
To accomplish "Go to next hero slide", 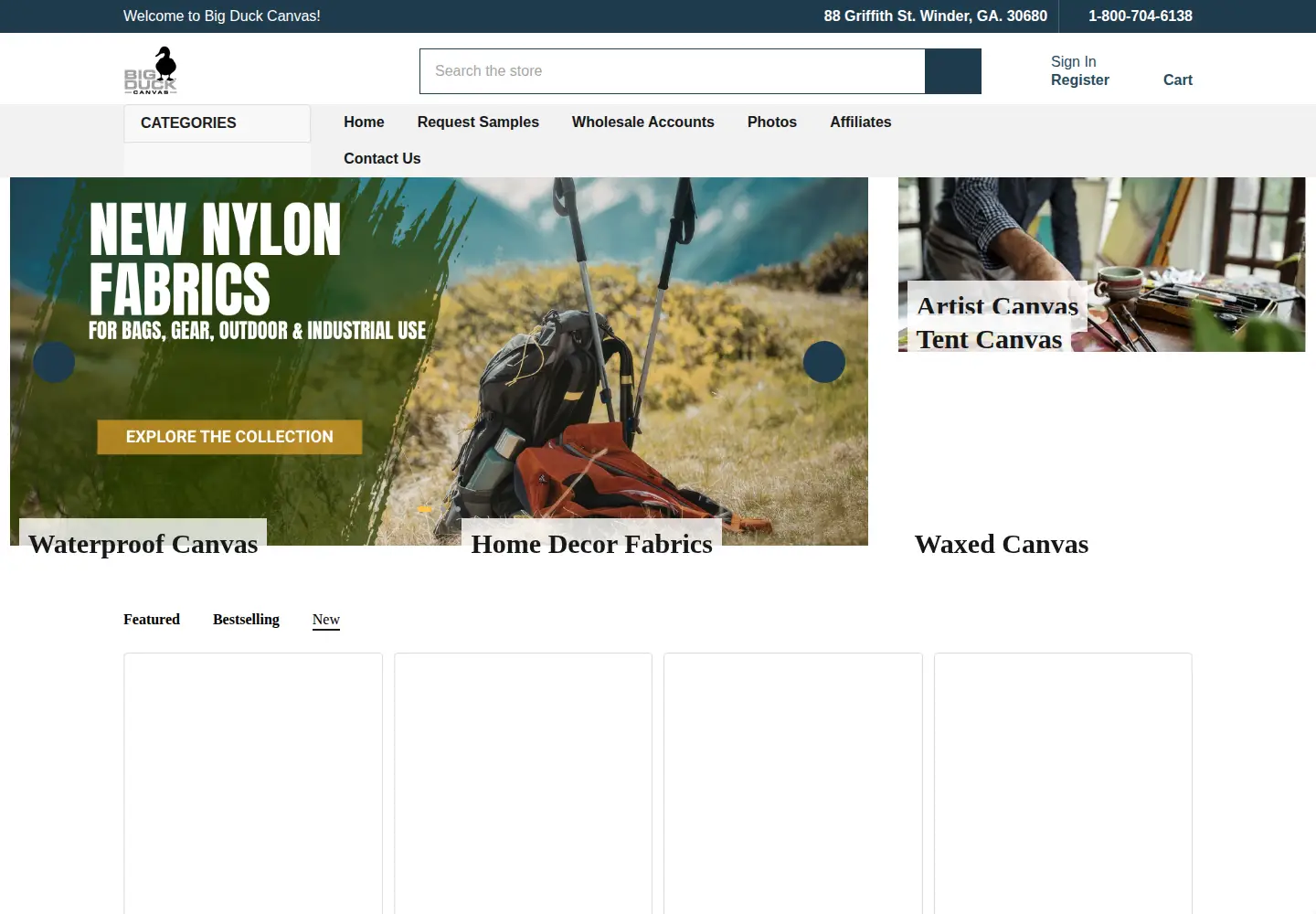I will (824, 362).
